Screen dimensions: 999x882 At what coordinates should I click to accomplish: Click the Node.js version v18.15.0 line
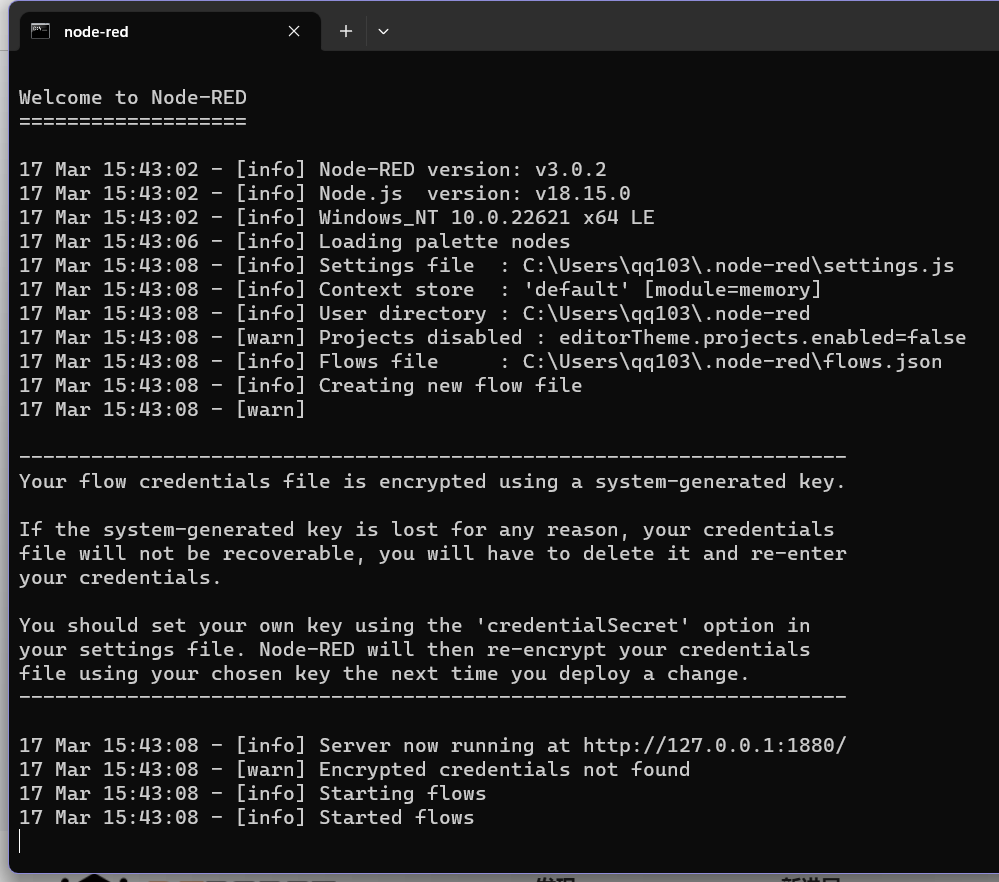pyautogui.click(x=325, y=194)
